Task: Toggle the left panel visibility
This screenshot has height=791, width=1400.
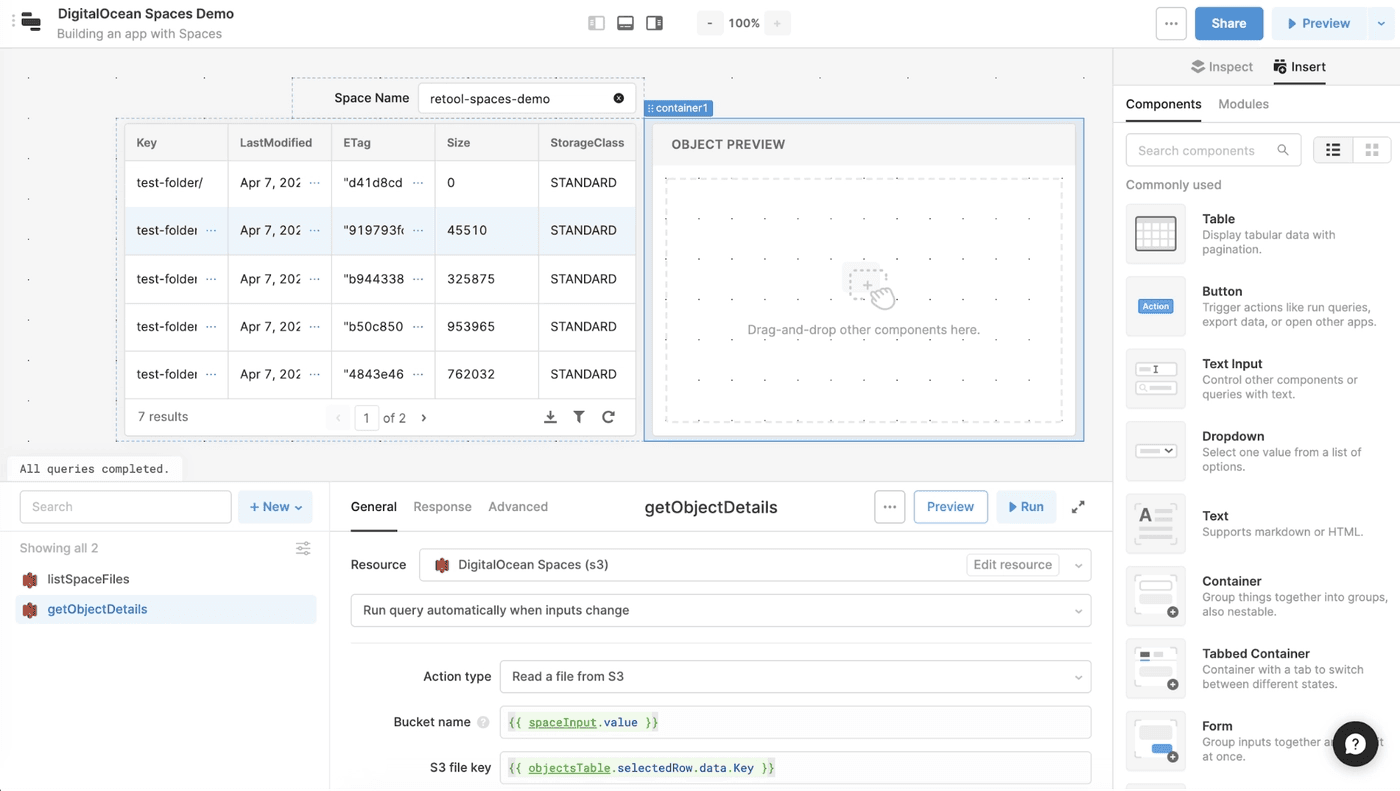Action: pos(596,23)
